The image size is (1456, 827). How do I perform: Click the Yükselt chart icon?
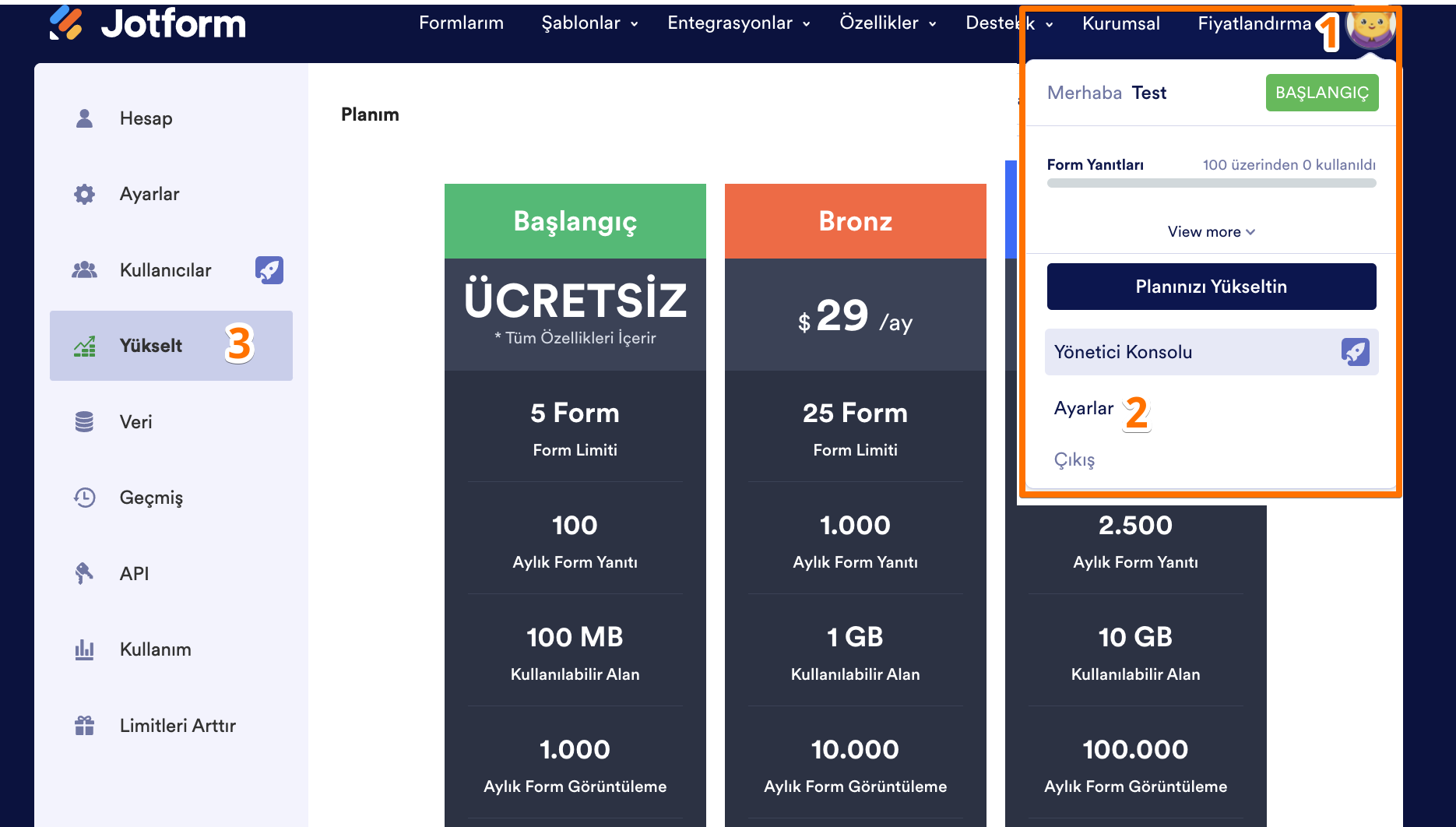84,346
